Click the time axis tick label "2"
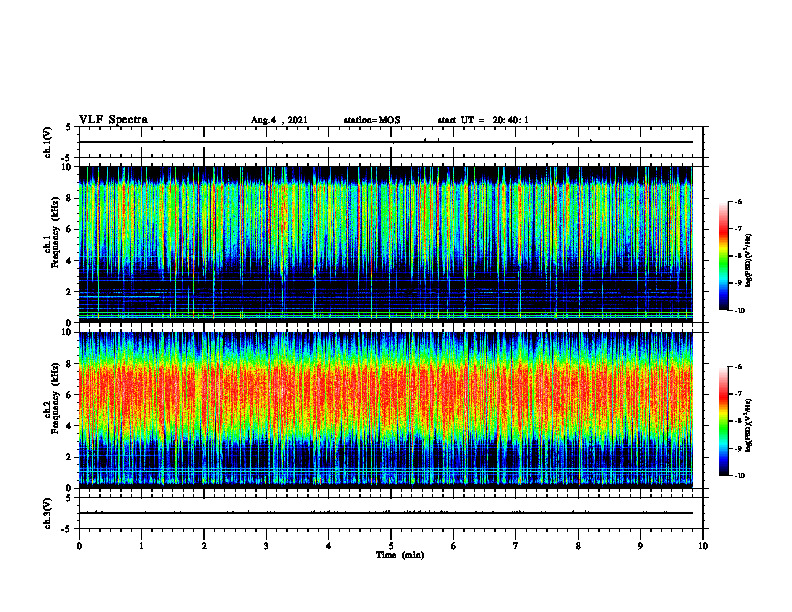Image resolution: width=792 pixels, height=612 pixels. (x=204, y=546)
